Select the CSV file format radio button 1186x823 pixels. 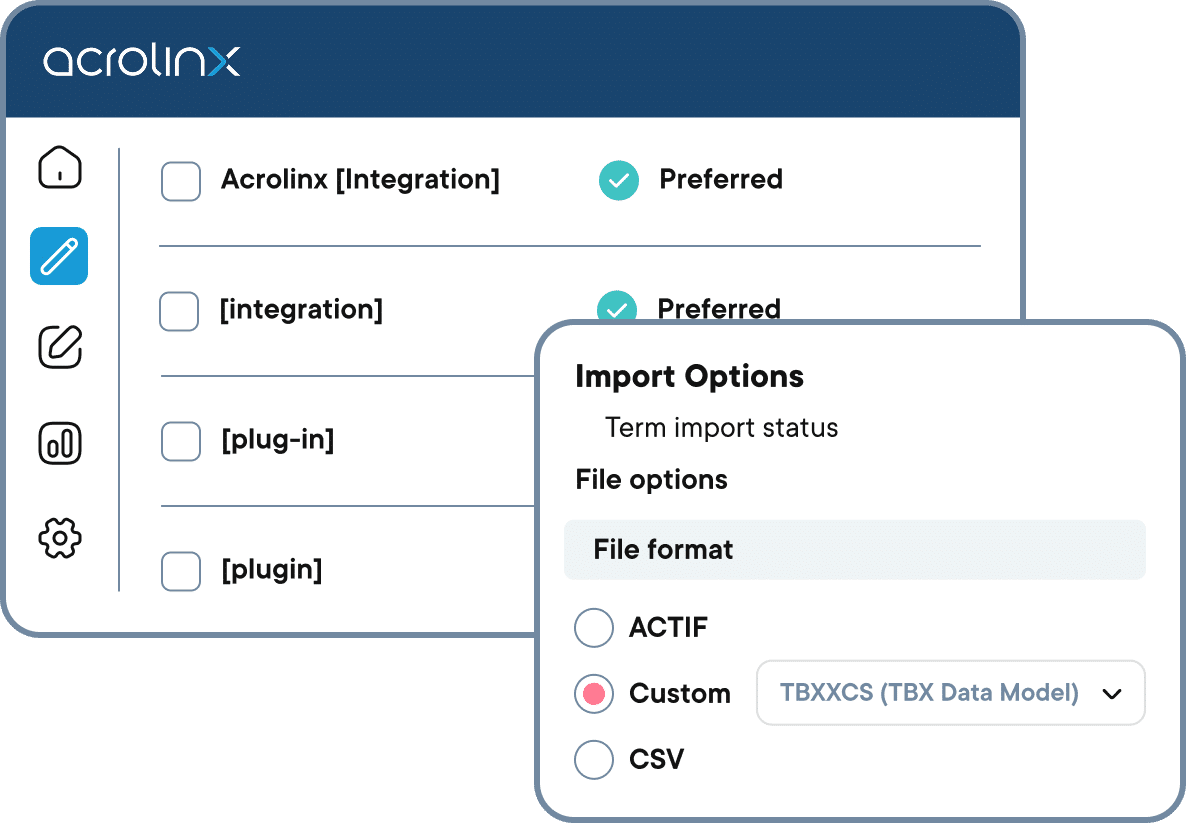[594, 759]
